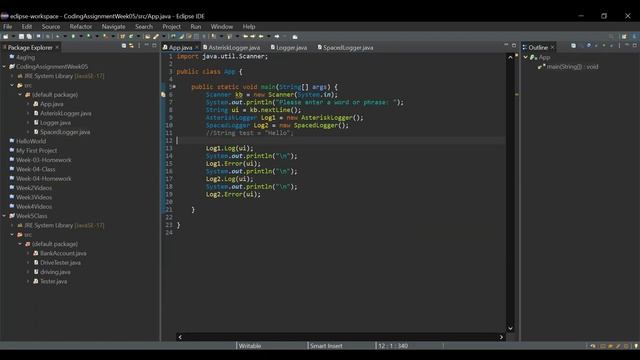Click Writable status bar entry

(x=250, y=346)
